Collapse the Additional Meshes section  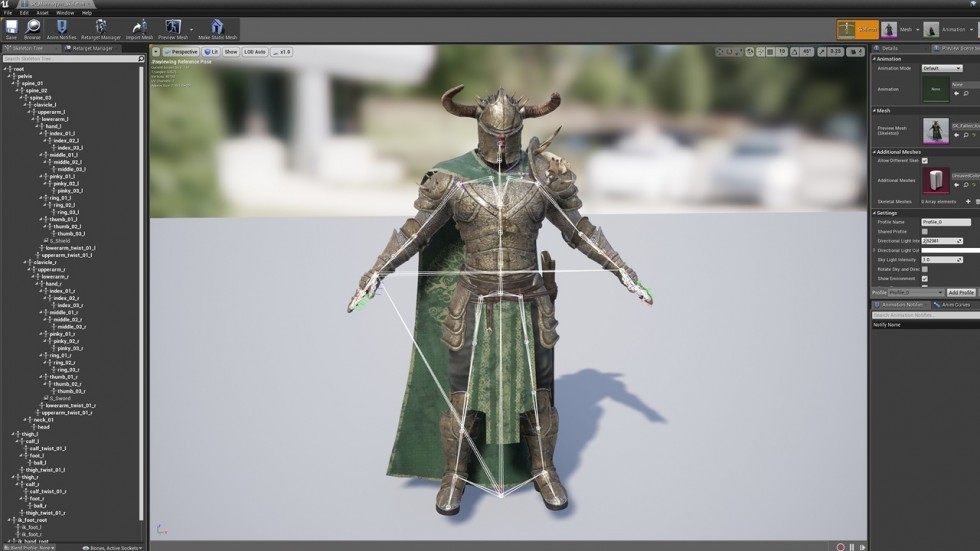coord(874,152)
